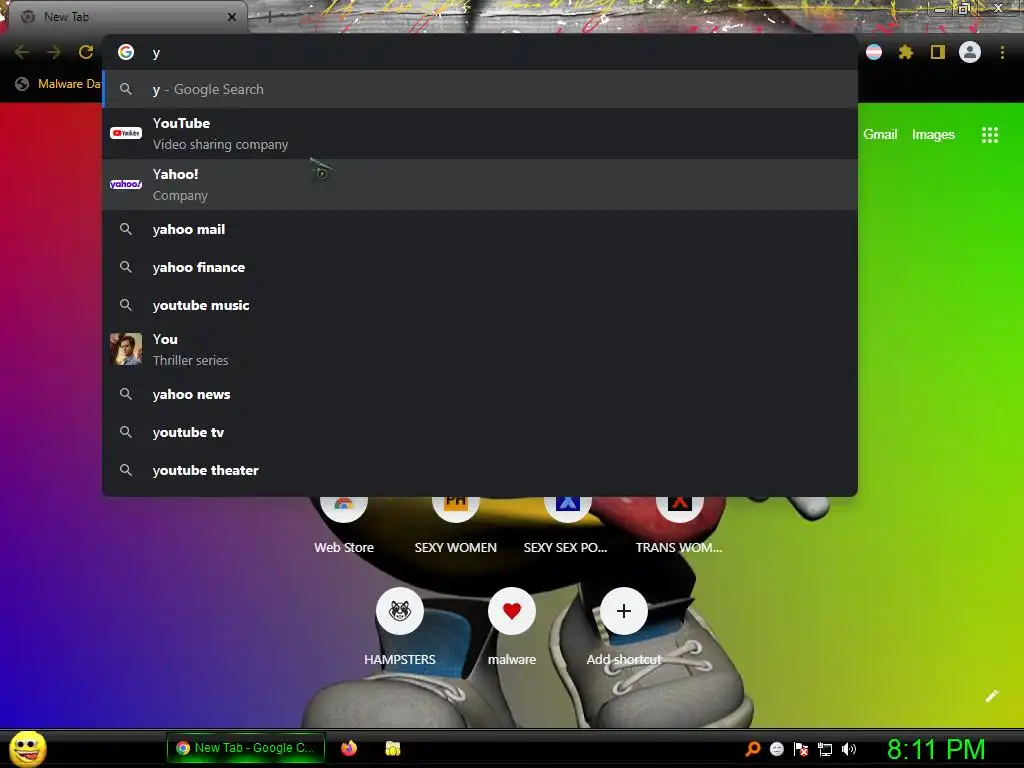Click the flag with red X tray icon
Viewport: 1024px width, 768px height.
(x=801, y=749)
